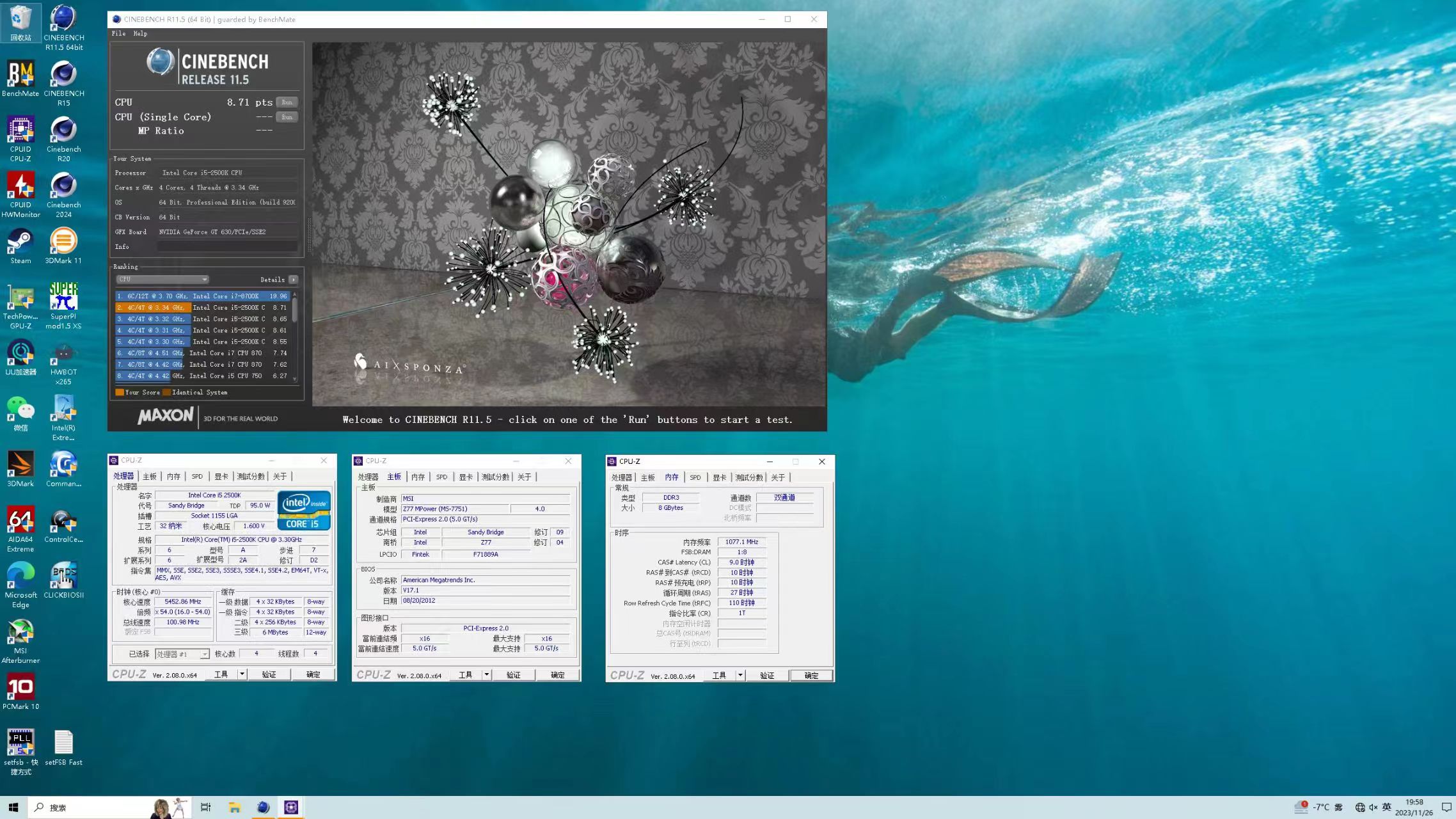Open TechPowerUp GPU-Z desktop shortcut
This screenshot has width=1456, height=819.
(20, 306)
